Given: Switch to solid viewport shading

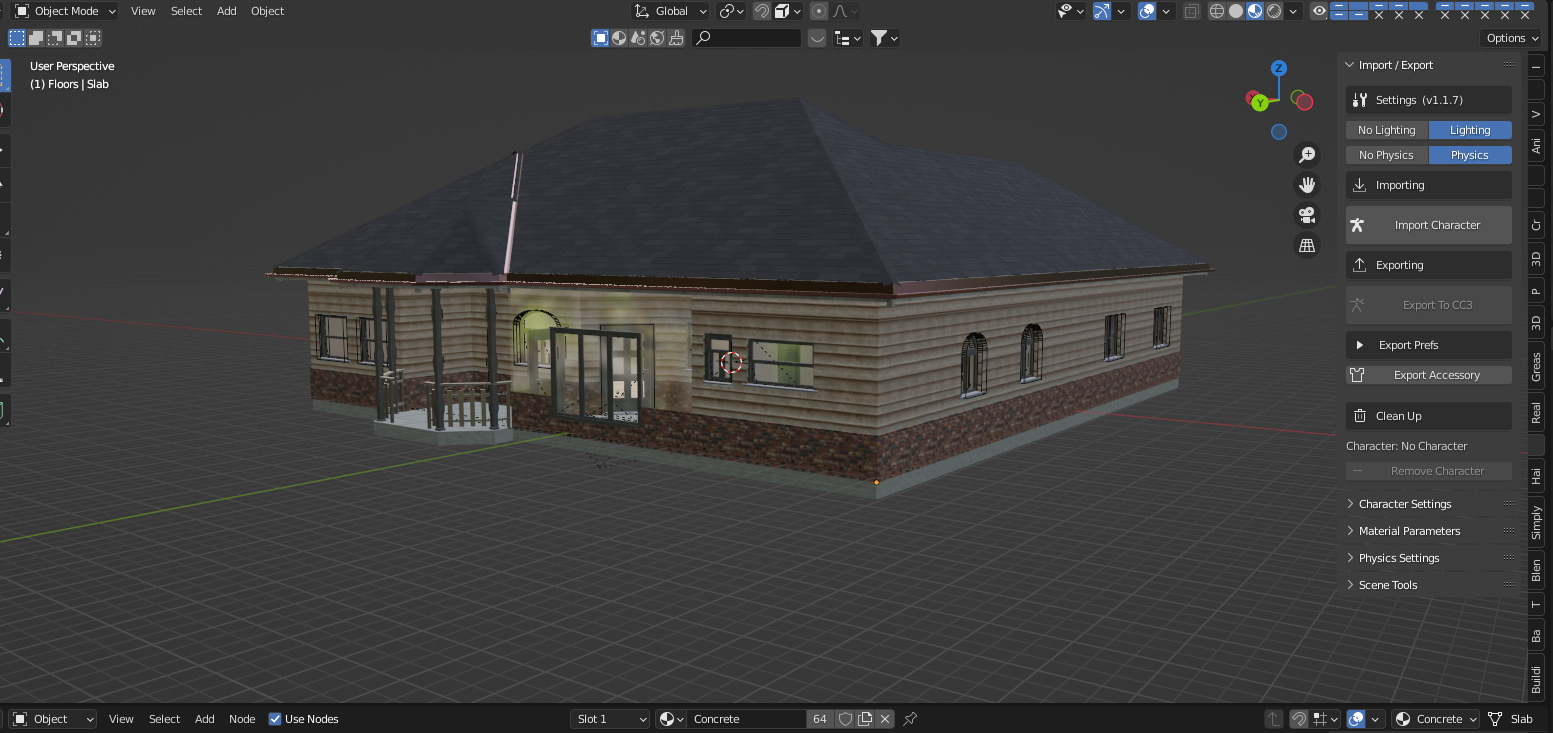Looking at the screenshot, I should [x=1236, y=11].
